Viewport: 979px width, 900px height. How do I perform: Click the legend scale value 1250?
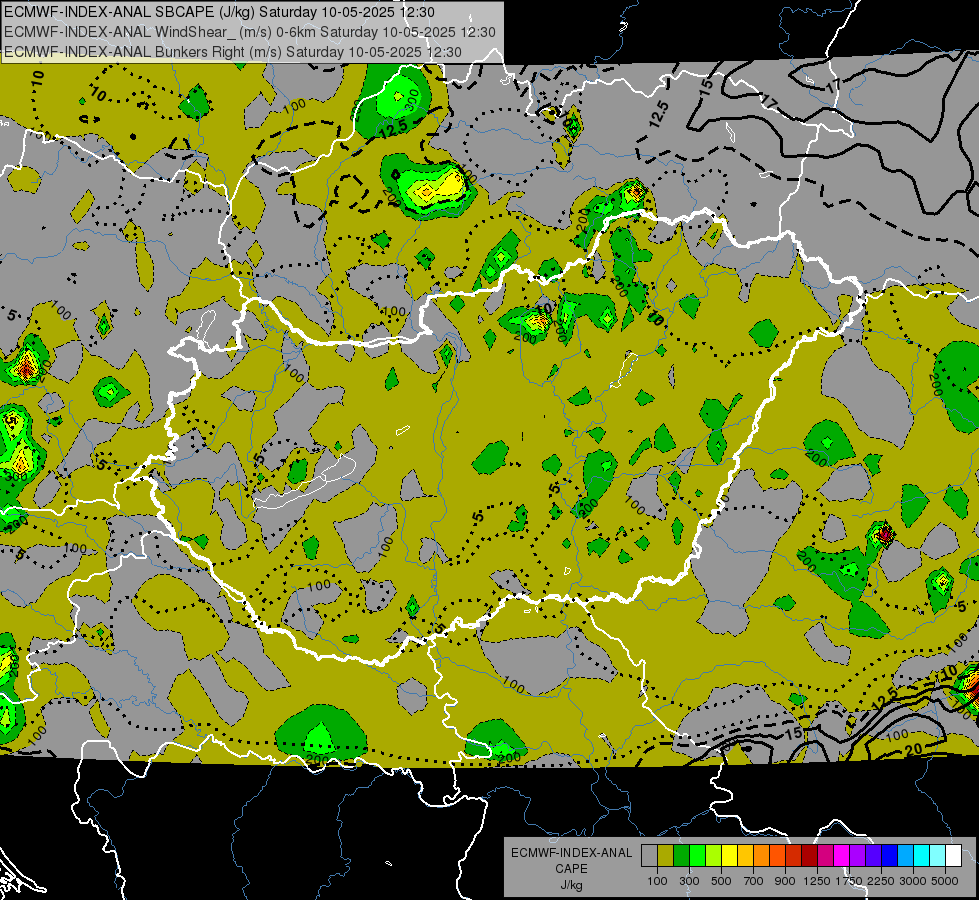point(817,881)
